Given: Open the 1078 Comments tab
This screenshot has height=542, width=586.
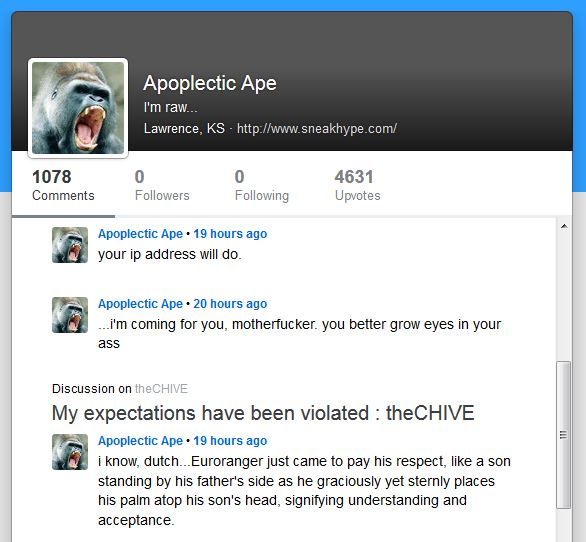Looking at the screenshot, I should (x=63, y=185).
